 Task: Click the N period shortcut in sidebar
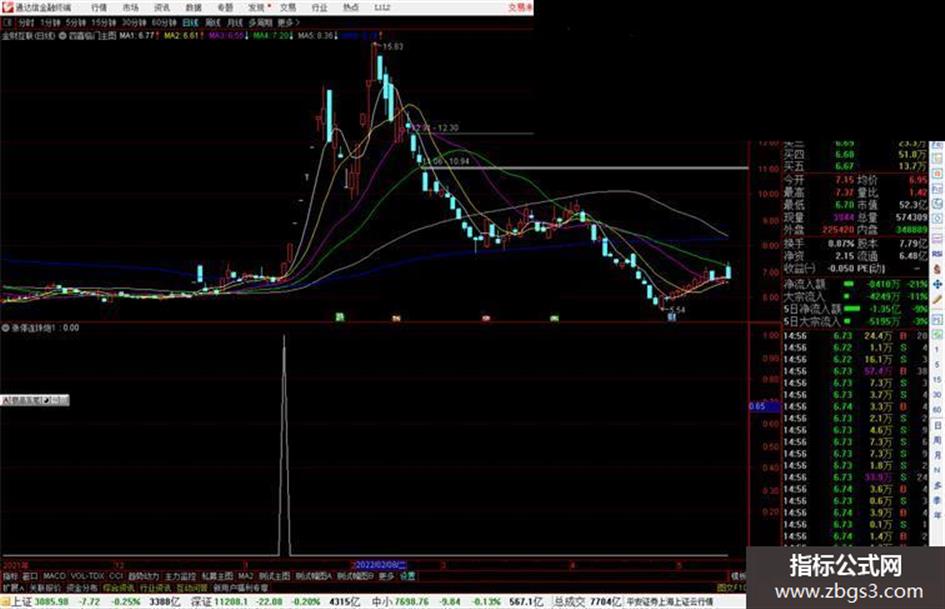937,470
